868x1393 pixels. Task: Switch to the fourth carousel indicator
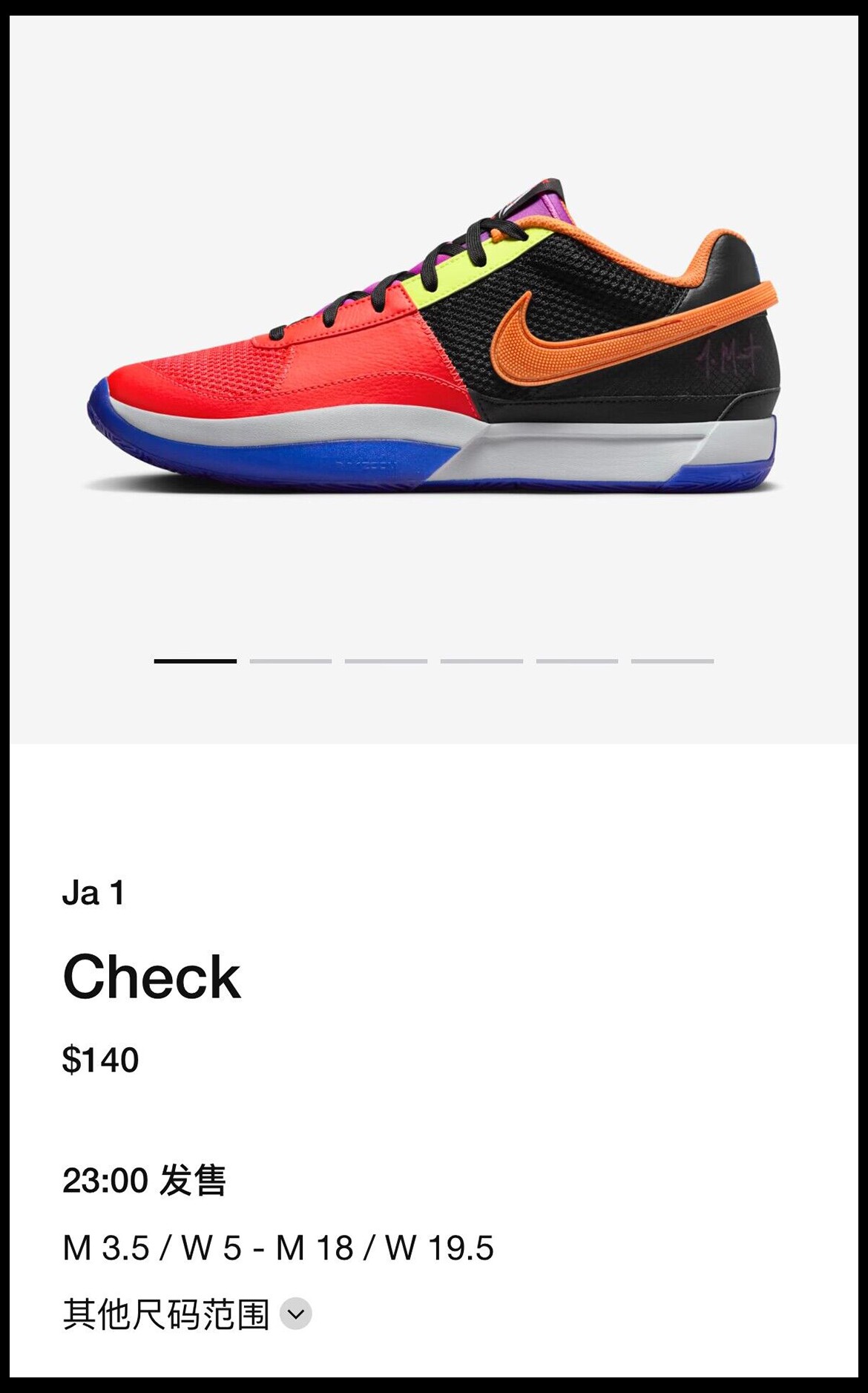[x=481, y=661]
